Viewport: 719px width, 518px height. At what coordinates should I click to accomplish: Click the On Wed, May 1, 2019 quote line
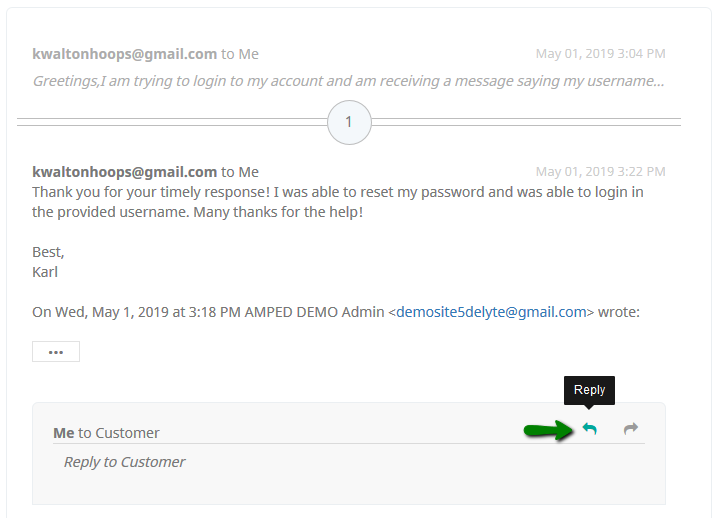coord(336,312)
